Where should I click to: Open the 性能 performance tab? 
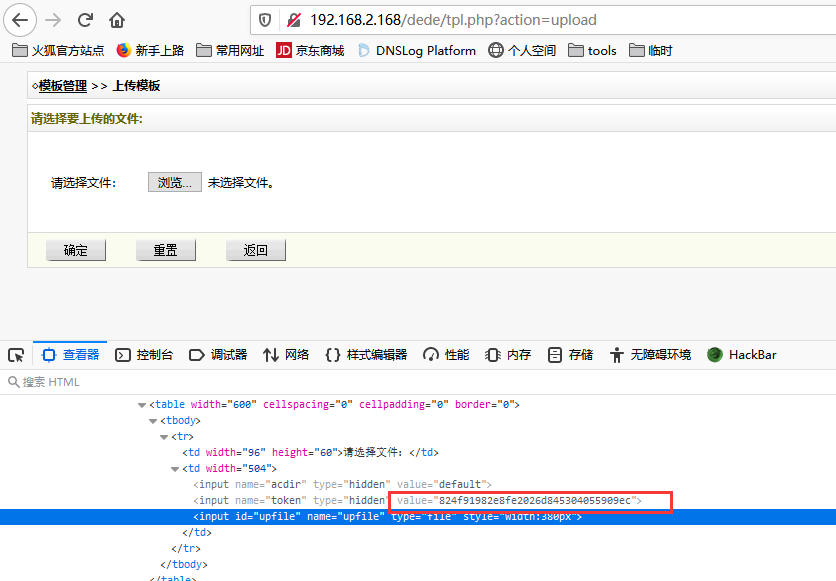[x=446, y=355]
